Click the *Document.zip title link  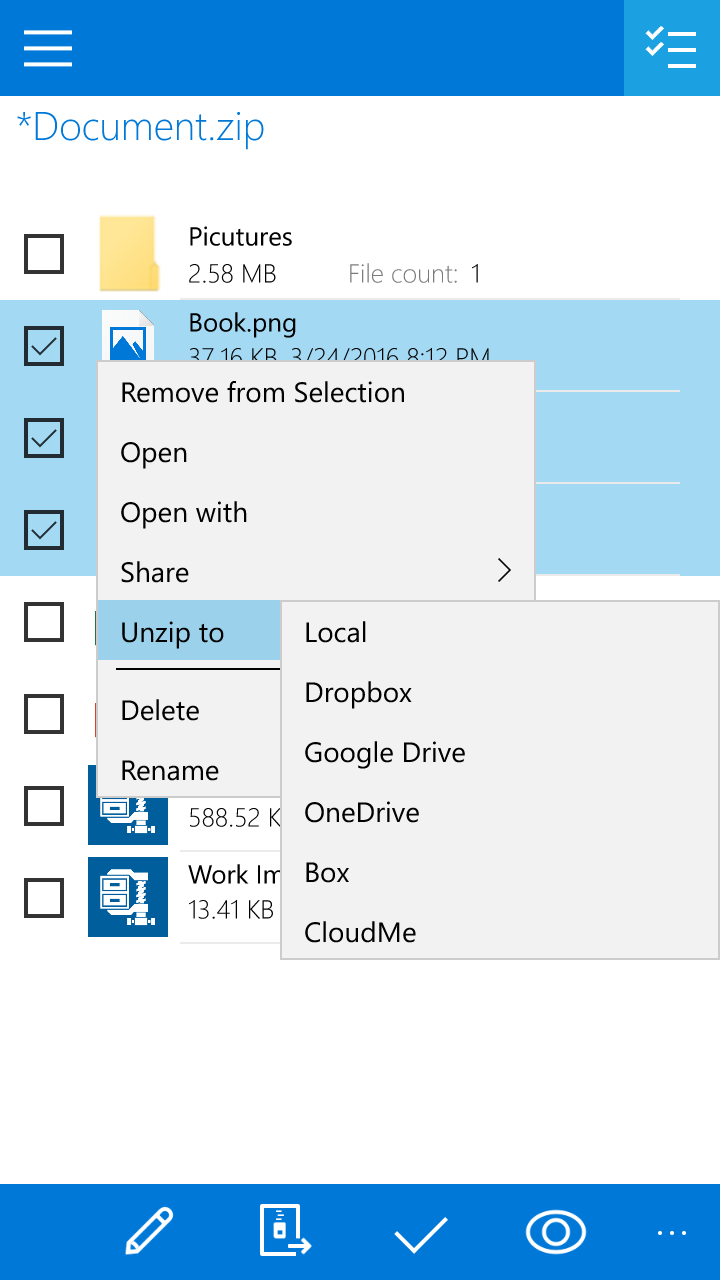tap(141, 128)
